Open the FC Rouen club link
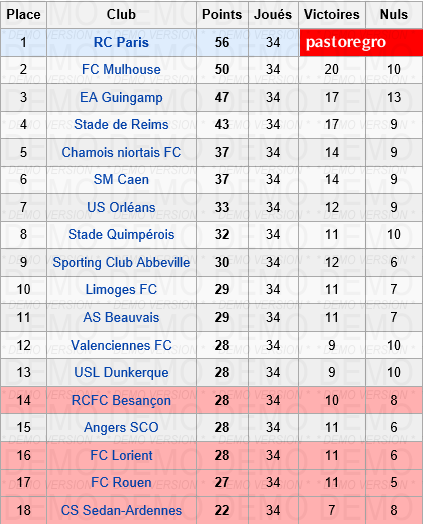423x524 pixels. pyautogui.click(x=121, y=483)
